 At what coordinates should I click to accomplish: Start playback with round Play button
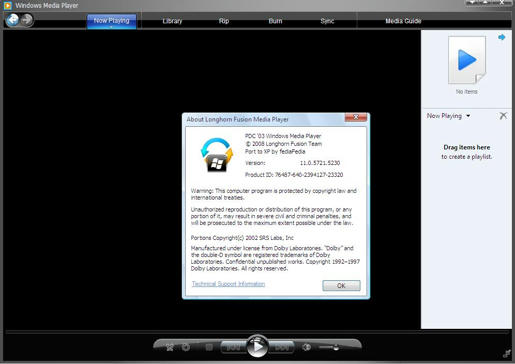257,347
